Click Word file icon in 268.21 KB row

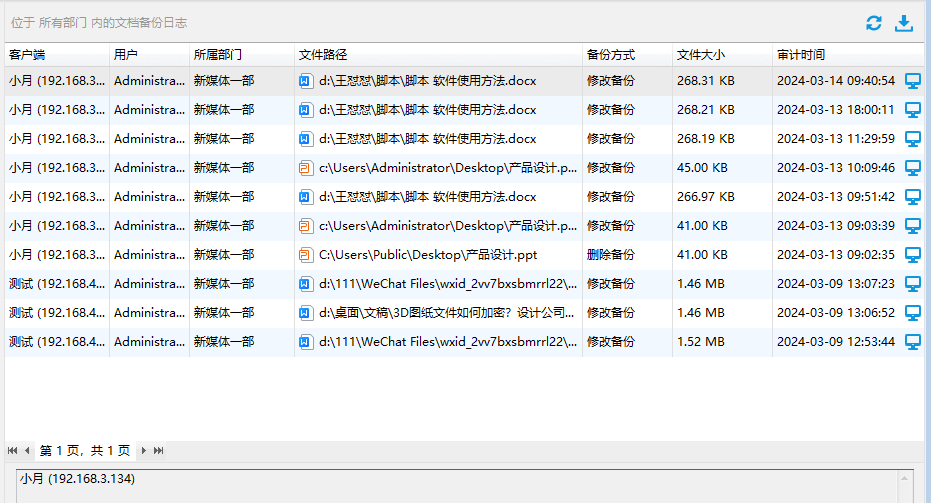pos(305,110)
